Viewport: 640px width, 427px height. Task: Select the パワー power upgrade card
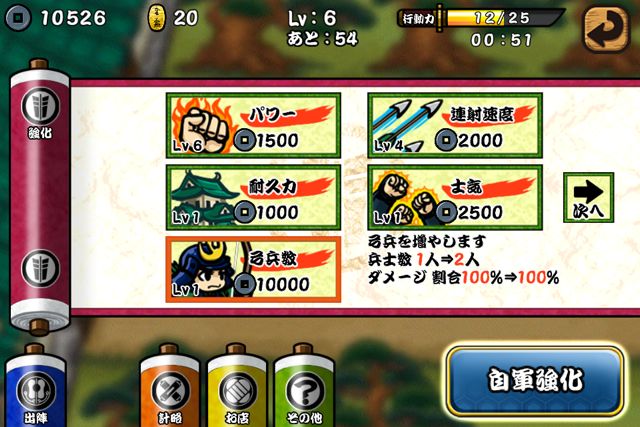click(253, 125)
